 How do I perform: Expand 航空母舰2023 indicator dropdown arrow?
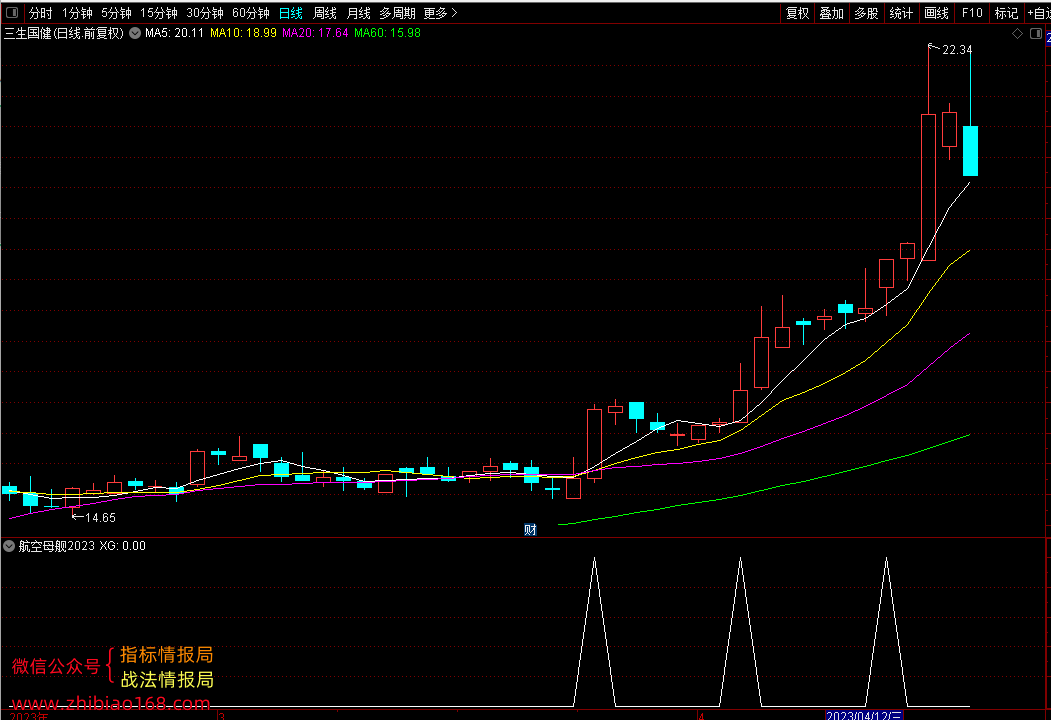pyautogui.click(x=9, y=546)
